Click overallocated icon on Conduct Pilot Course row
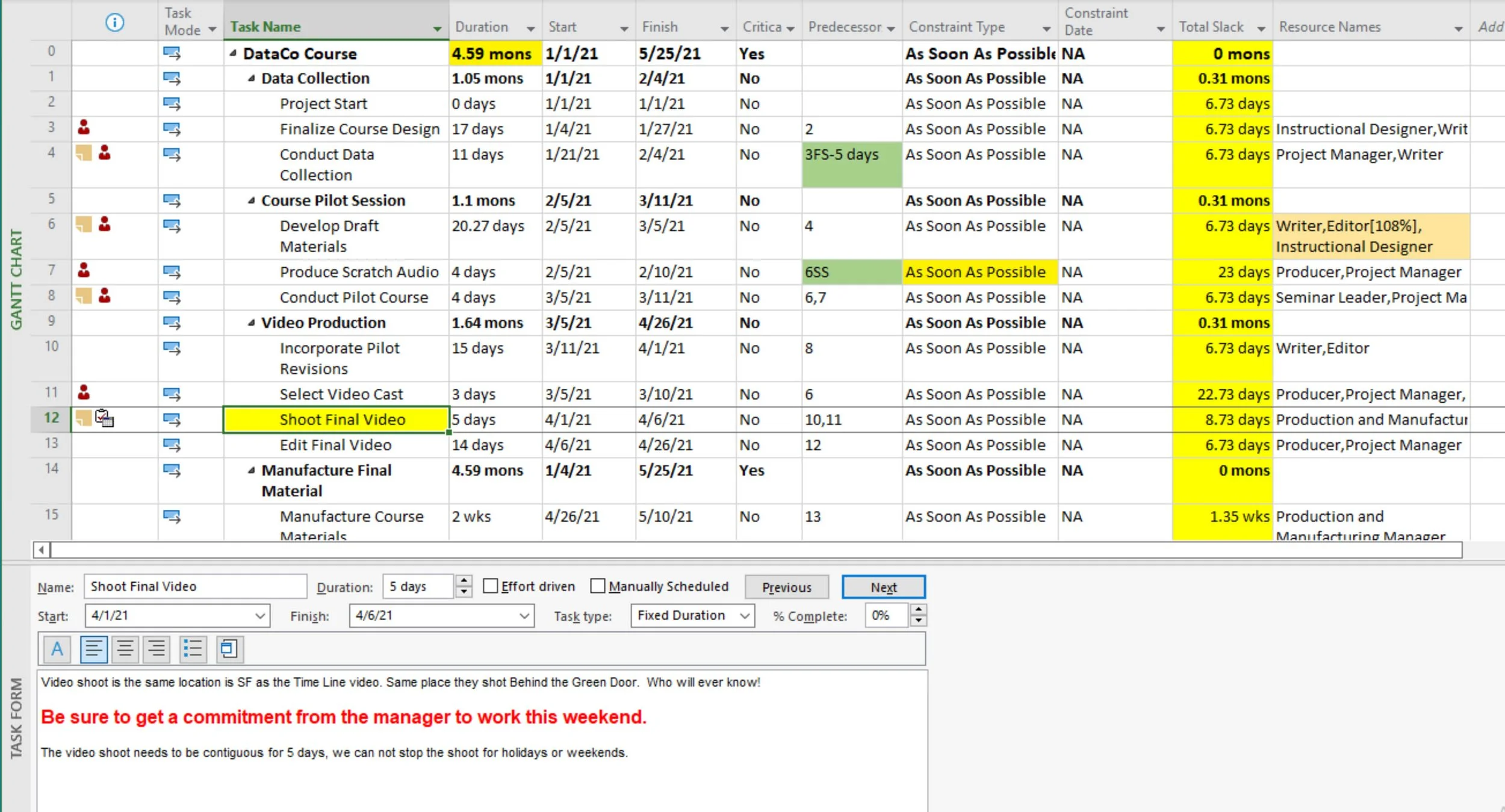 pos(105,296)
